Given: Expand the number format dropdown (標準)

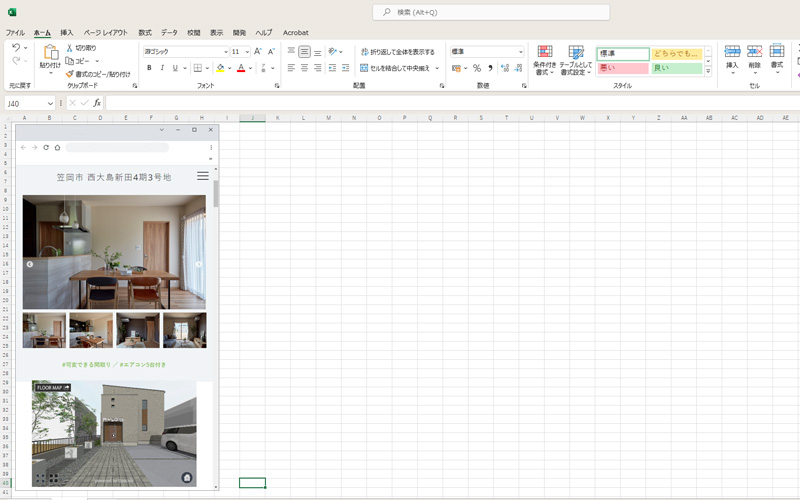Looking at the screenshot, I should point(520,51).
